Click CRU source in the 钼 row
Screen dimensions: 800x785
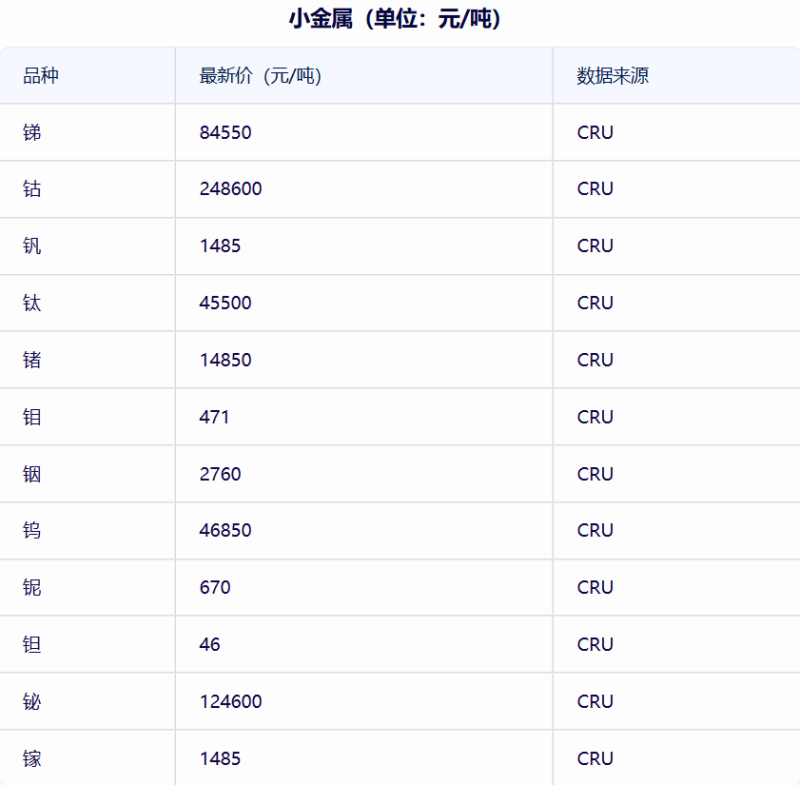595,417
